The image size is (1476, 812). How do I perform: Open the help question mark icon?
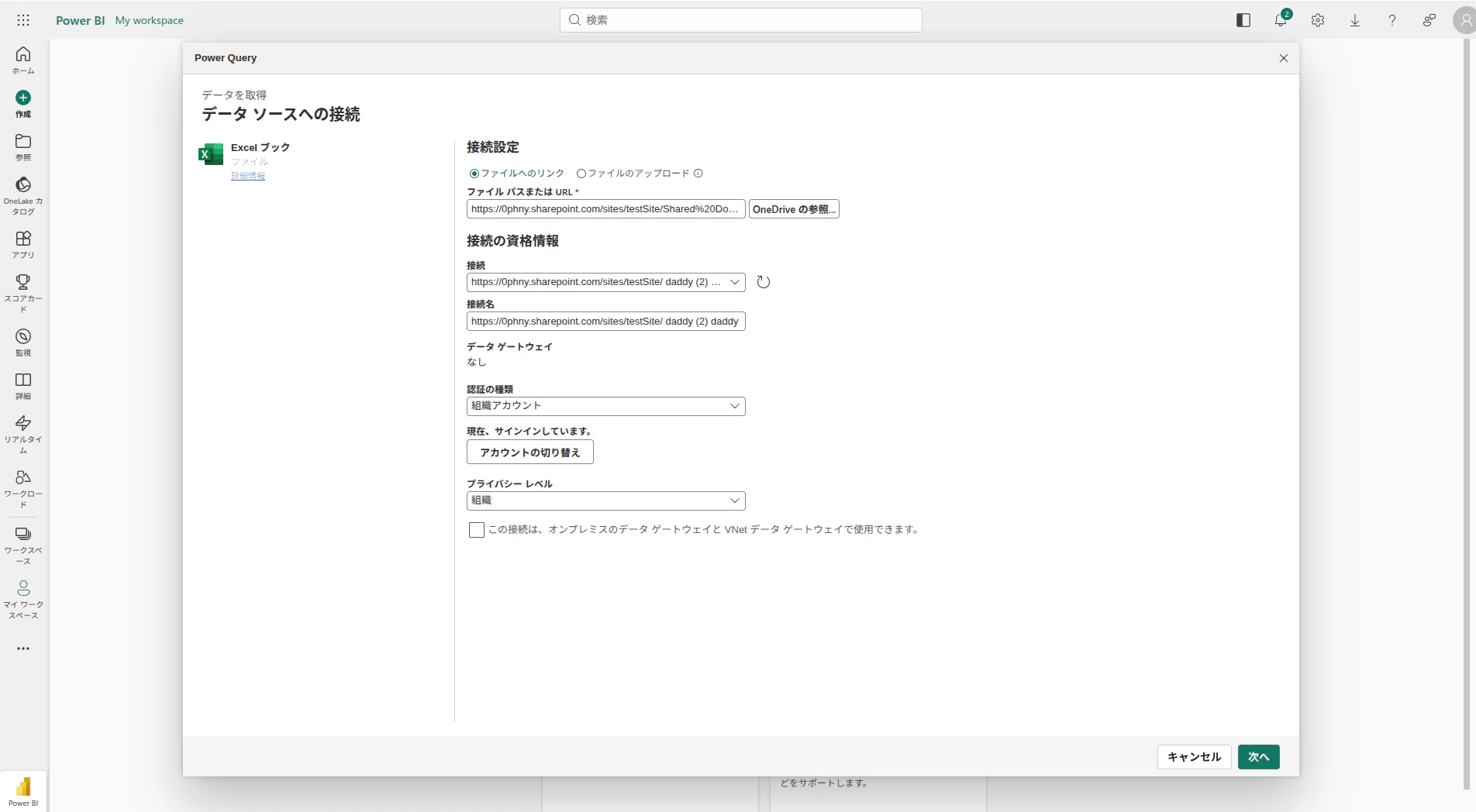[x=1392, y=20]
